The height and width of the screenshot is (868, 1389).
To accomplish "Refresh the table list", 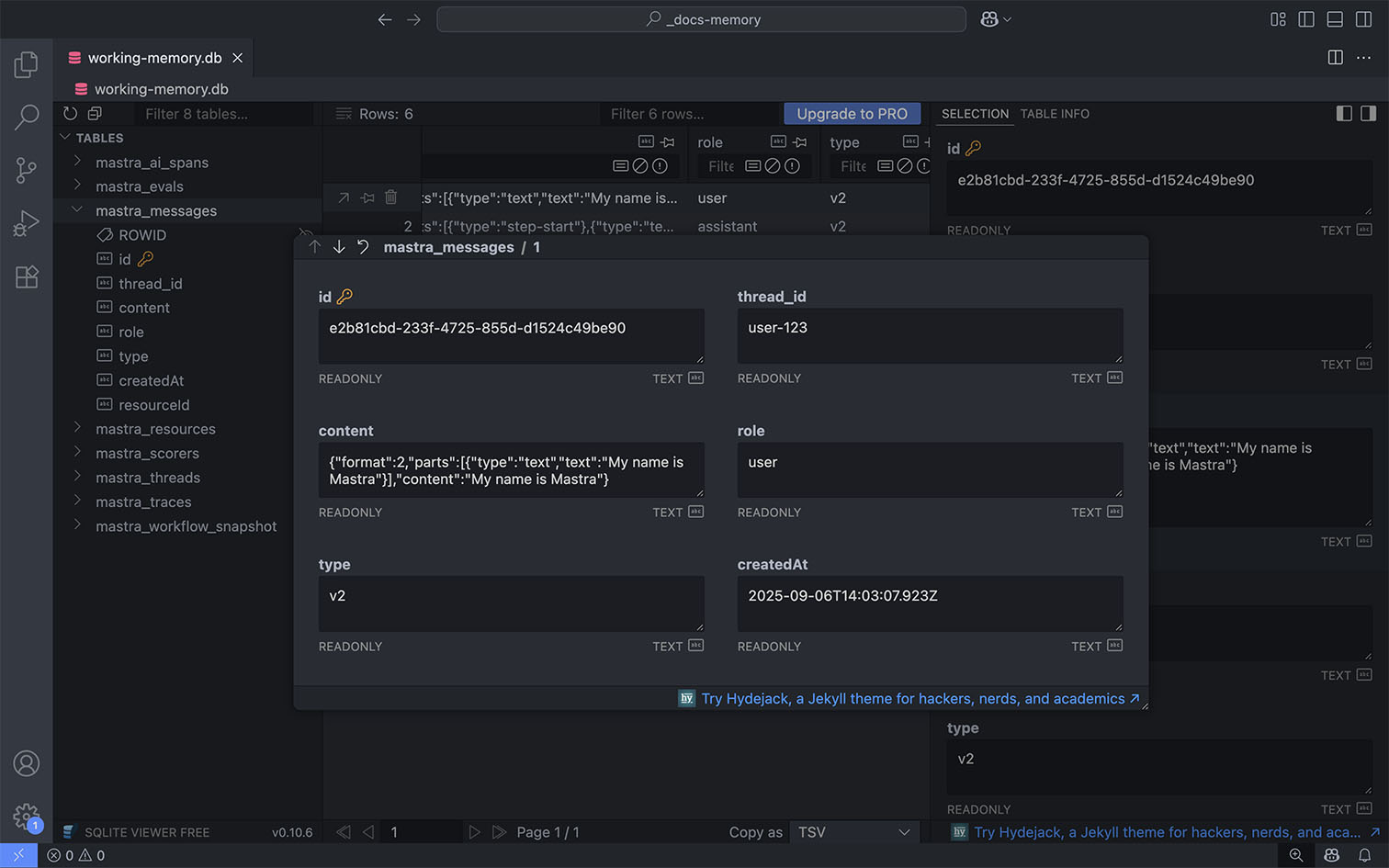I will tap(71, 113).
